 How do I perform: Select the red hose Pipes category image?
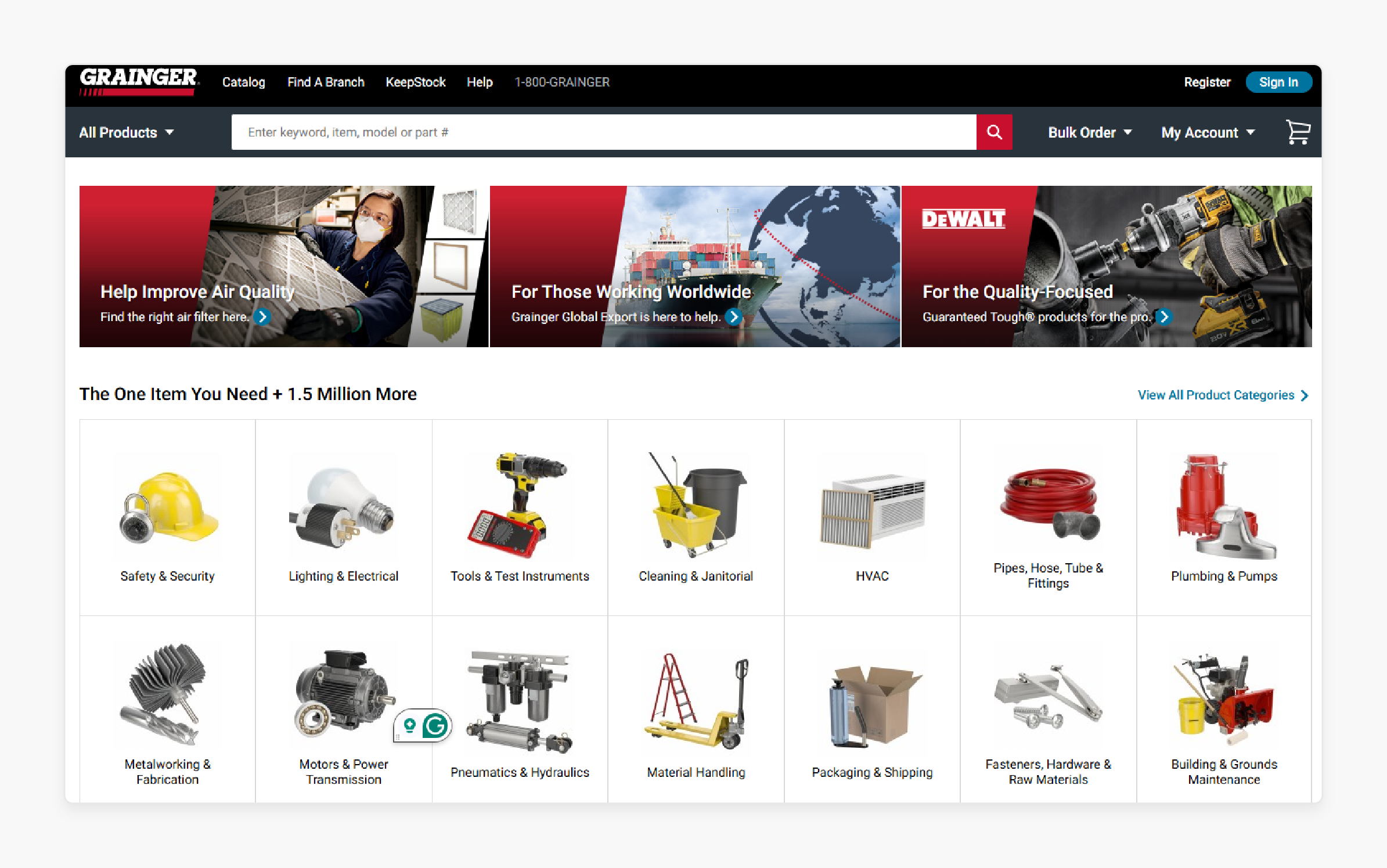[1049, 504]
